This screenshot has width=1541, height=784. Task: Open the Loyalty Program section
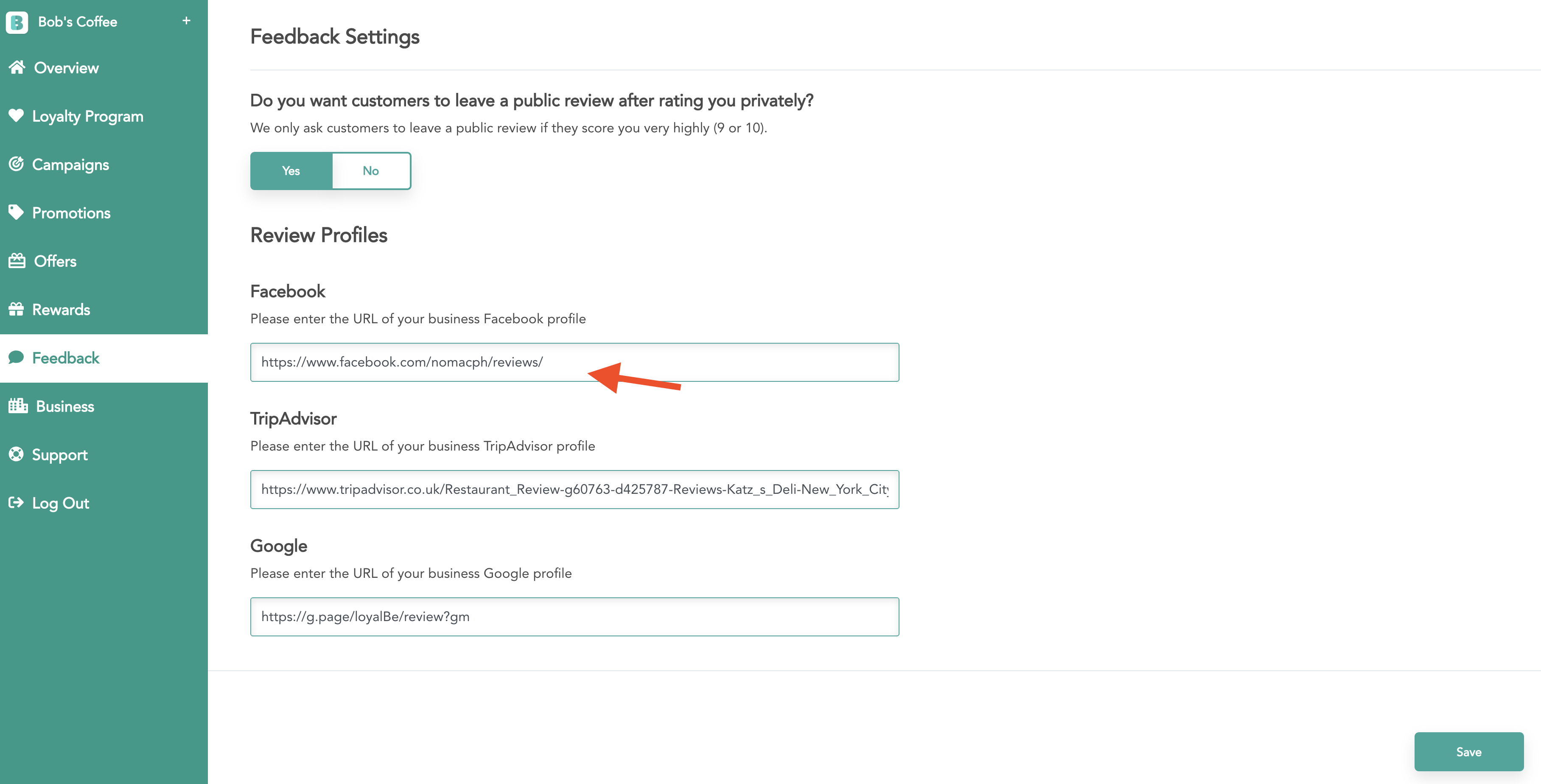point(87,116)
